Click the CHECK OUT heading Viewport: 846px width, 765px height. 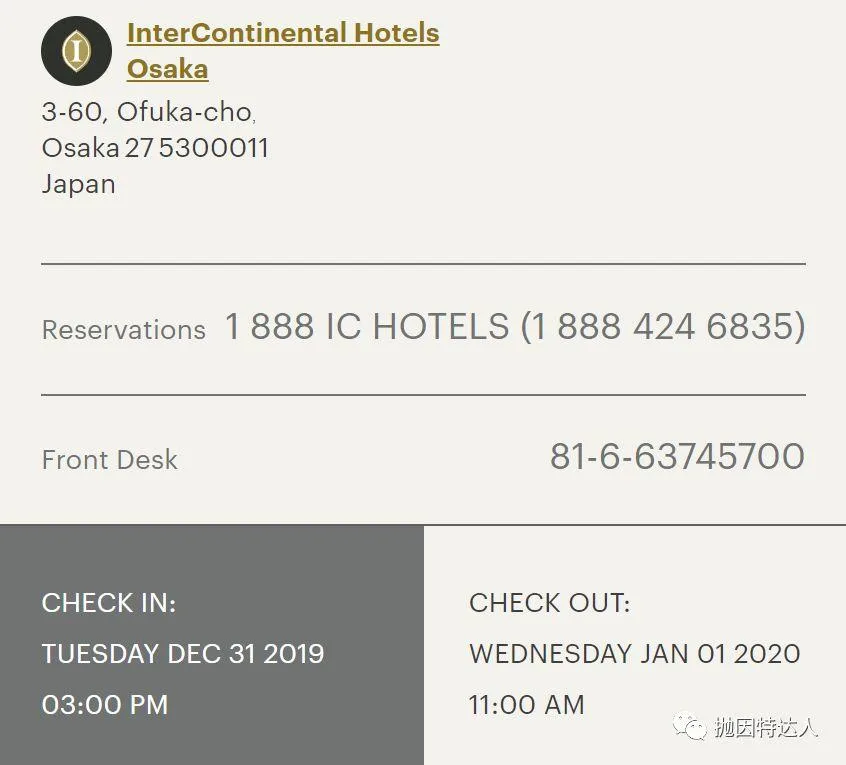550,603
